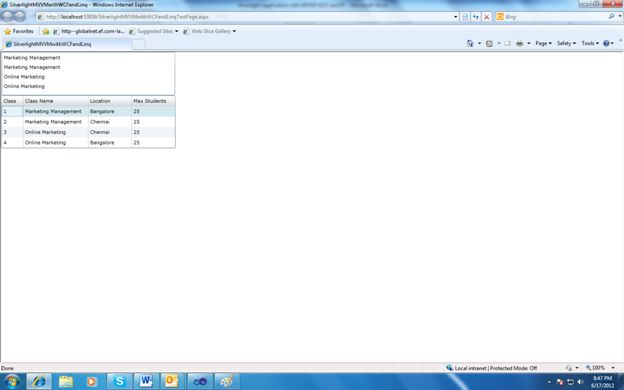Click the Add to Favorites Bar star icon
The image size is (624, 390).
pos(46,31)
